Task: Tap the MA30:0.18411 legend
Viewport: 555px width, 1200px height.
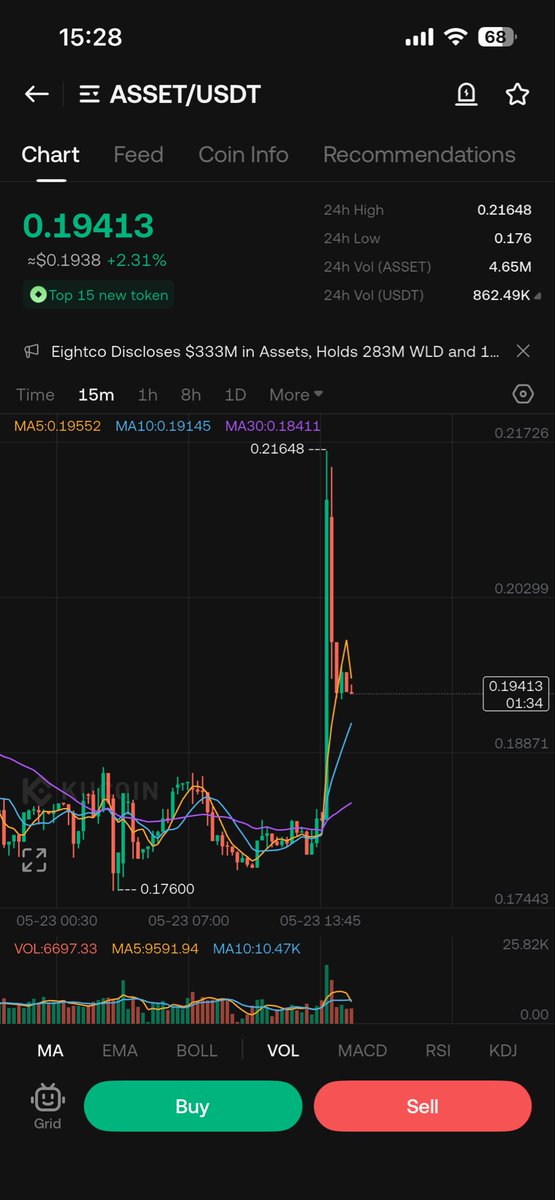Action: point(273,426)
